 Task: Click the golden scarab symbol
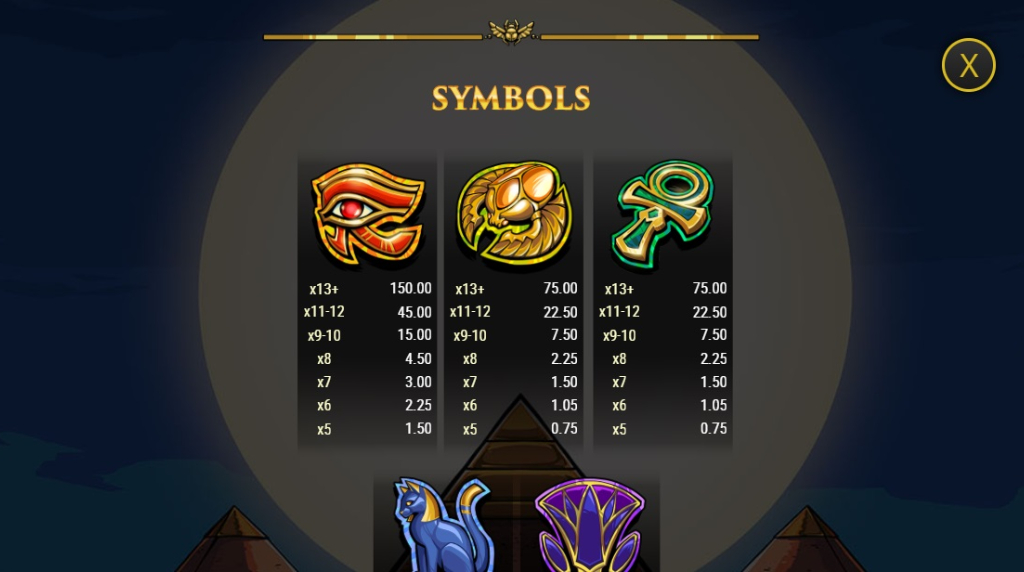515,214
